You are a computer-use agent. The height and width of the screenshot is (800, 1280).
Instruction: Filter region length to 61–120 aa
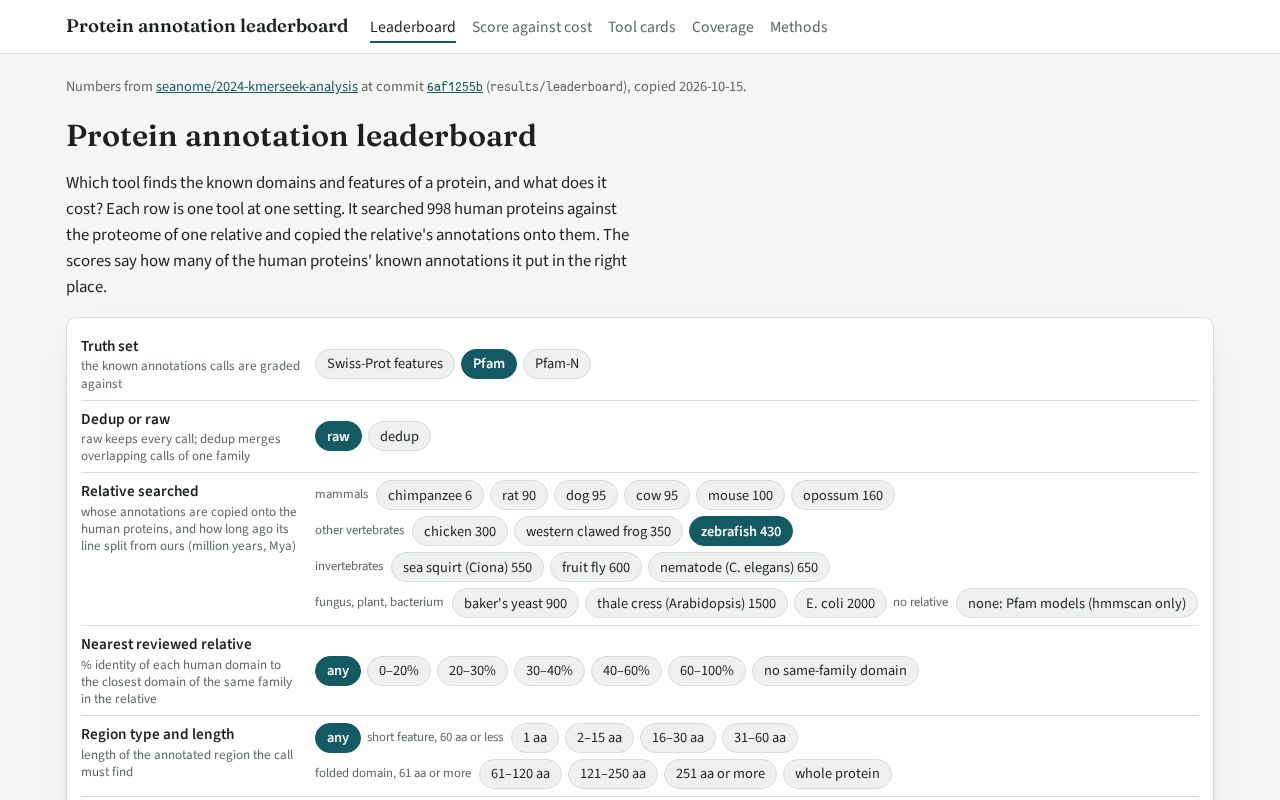[520, 774]
